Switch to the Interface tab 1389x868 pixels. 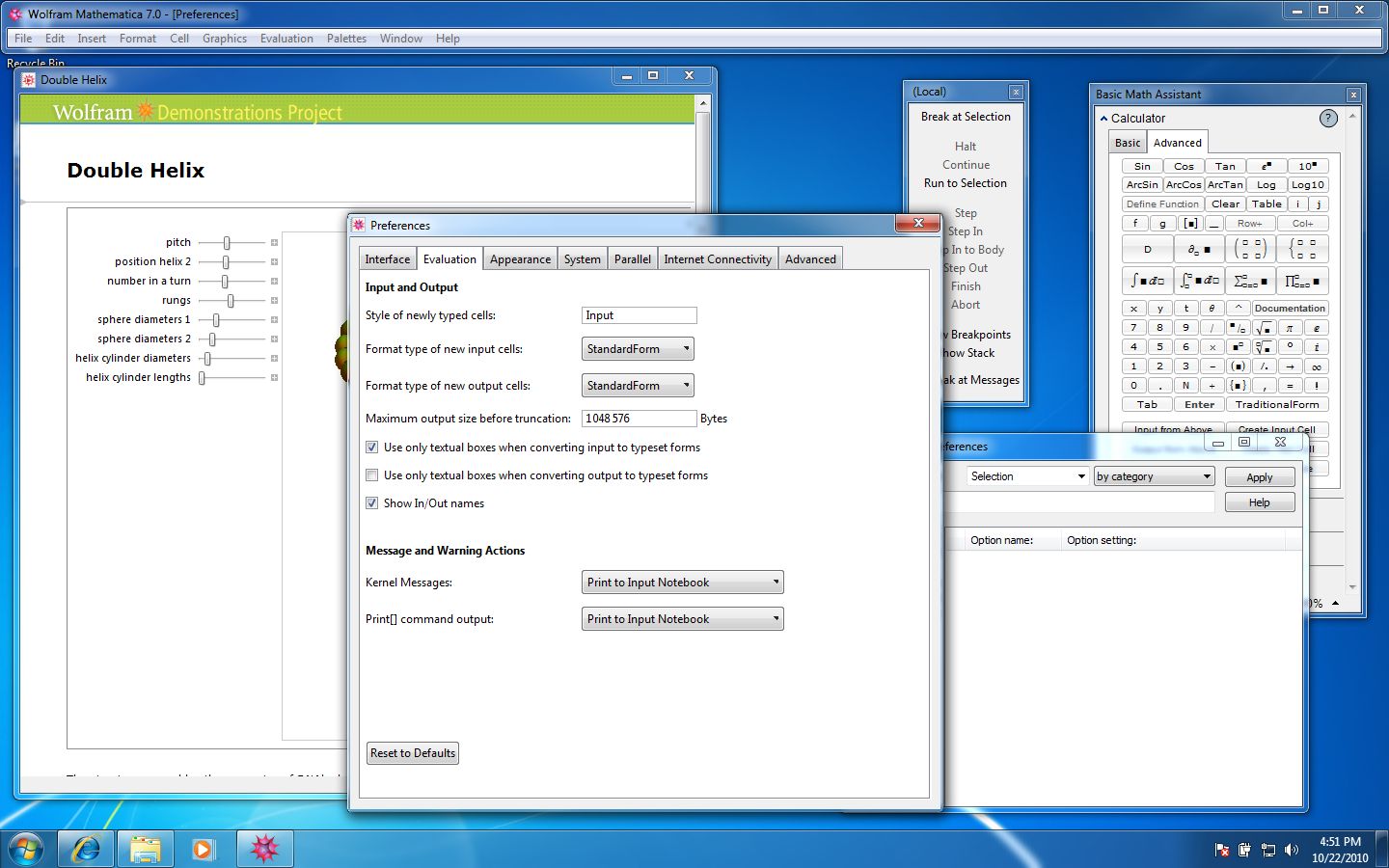[388, 259]
